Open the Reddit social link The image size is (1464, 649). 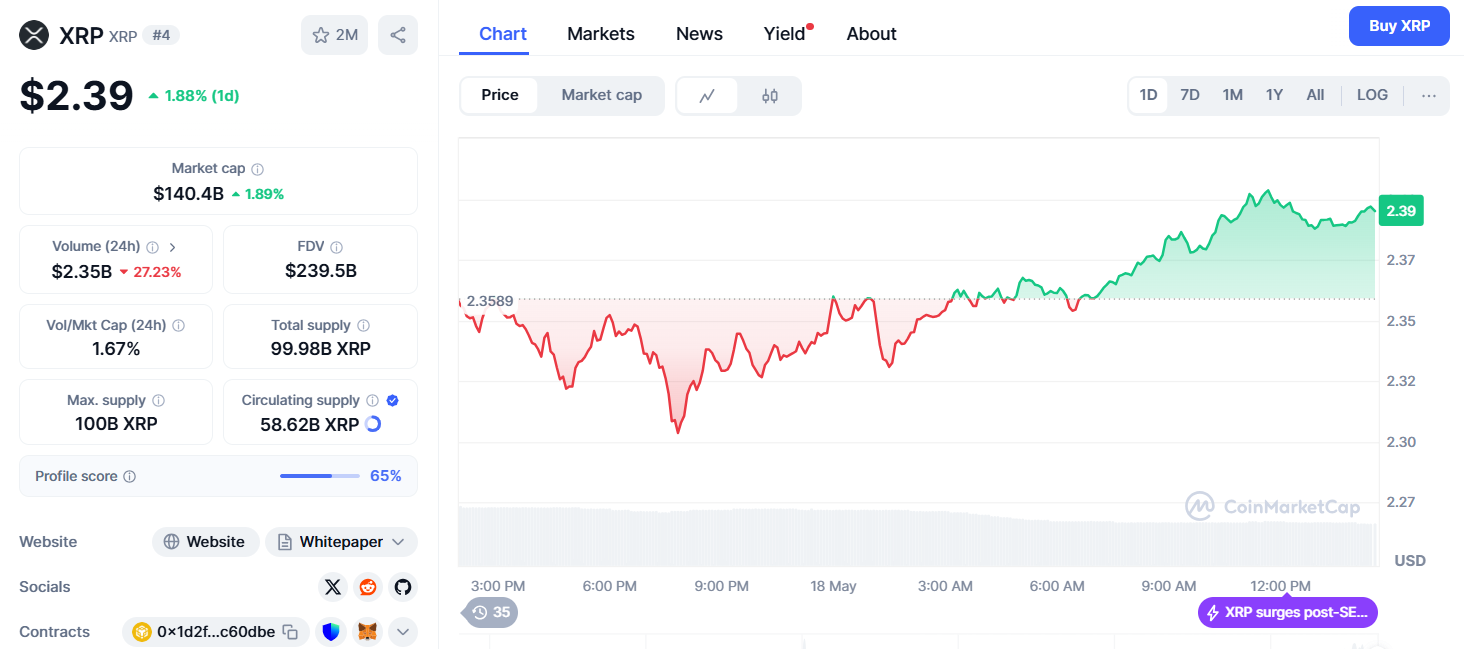point(368,587)
